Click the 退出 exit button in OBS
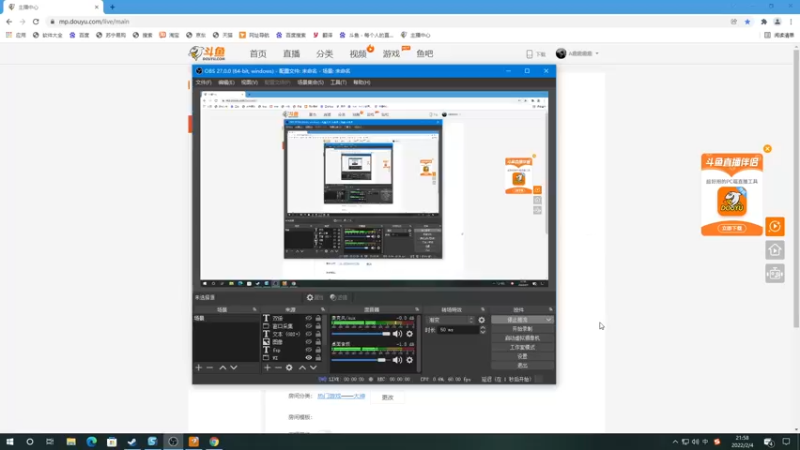This screenshot has height=450, width=800. [x=522, y=365]
